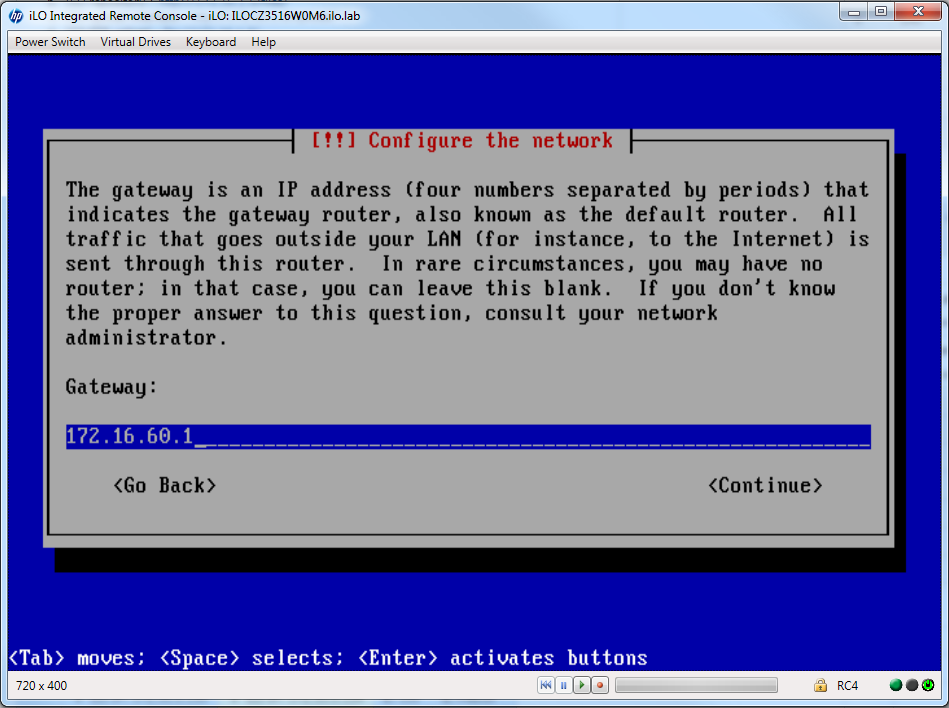The height and width of the screenshot is (708, 949).
Task: Click the first green status LED
Action: pos(896,685)
